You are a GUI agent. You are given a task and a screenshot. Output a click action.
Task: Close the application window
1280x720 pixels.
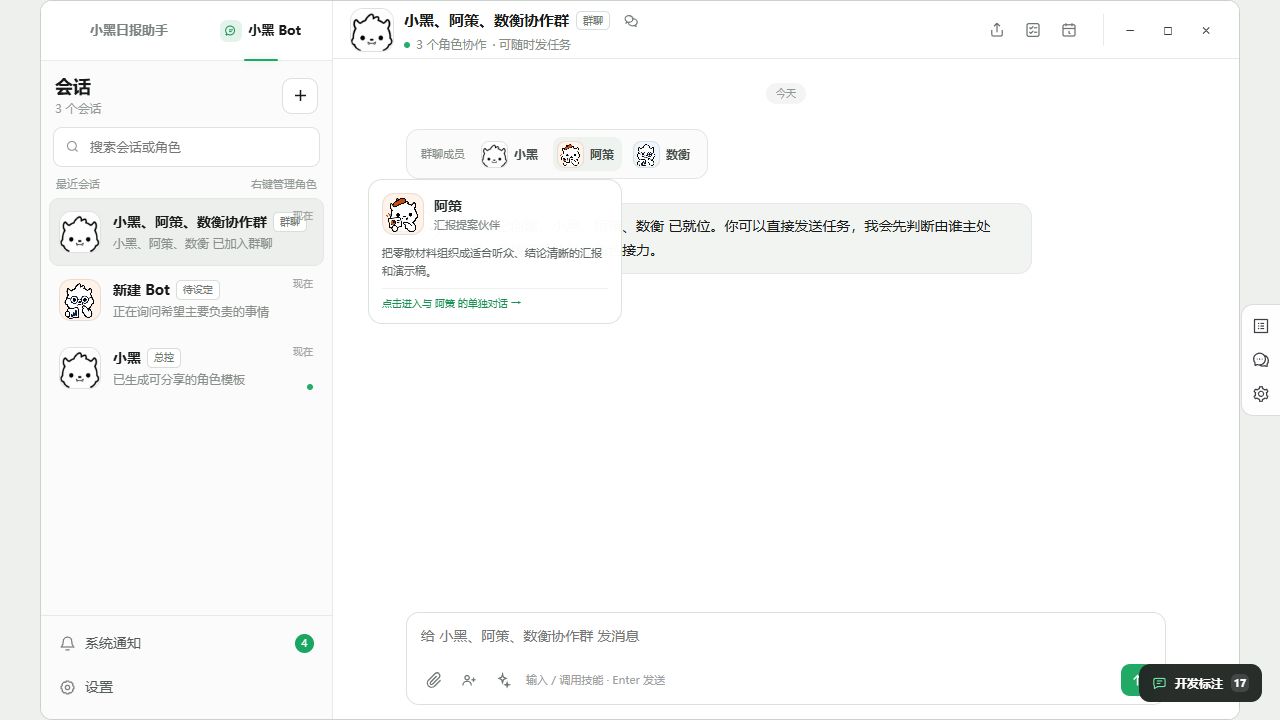[x=1206, y=31]
